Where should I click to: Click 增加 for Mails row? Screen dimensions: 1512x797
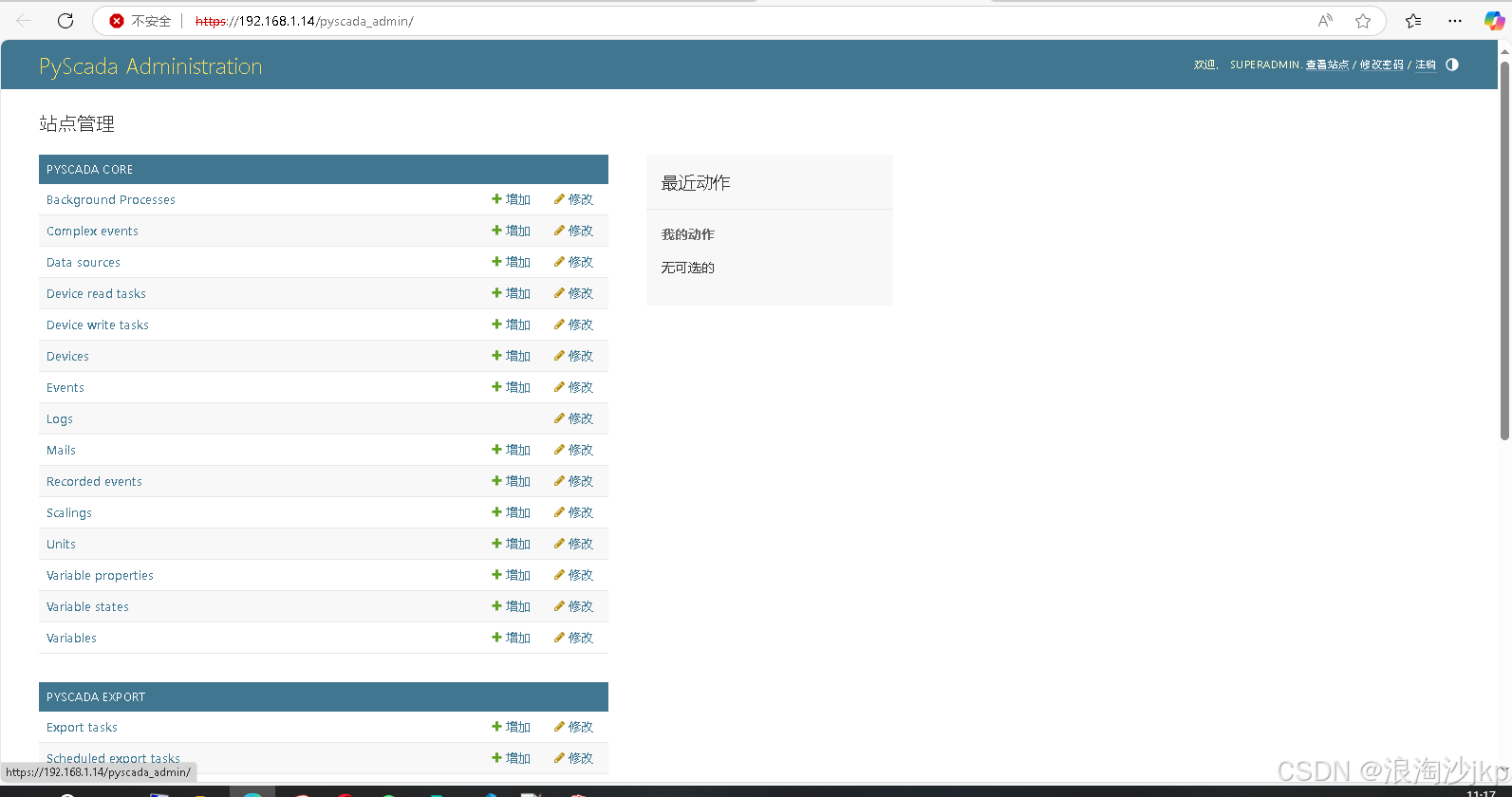pyautogui.click(x=511, y=450)
